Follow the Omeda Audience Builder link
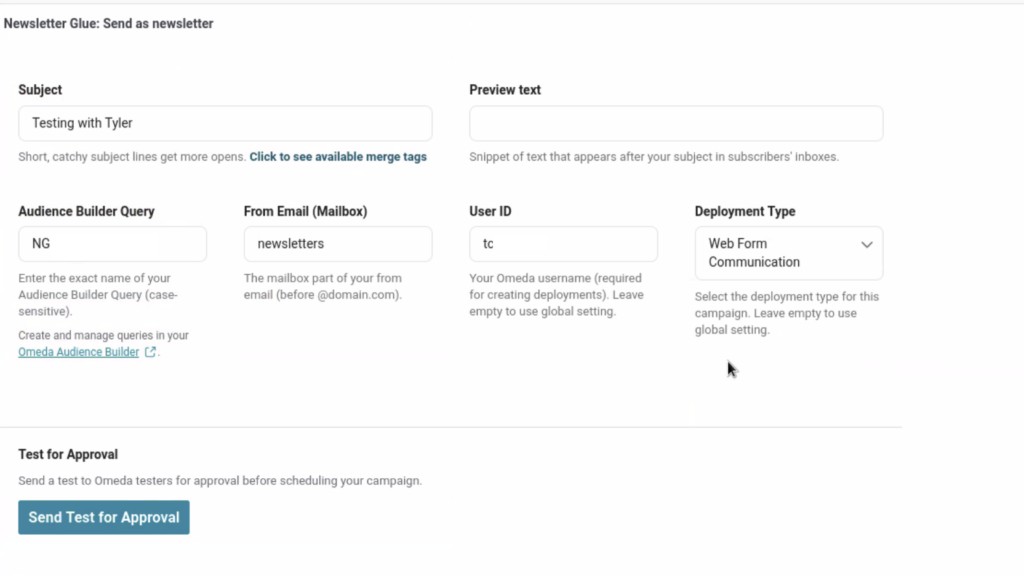Screen dimensions: 1024x576 [78, 352]
